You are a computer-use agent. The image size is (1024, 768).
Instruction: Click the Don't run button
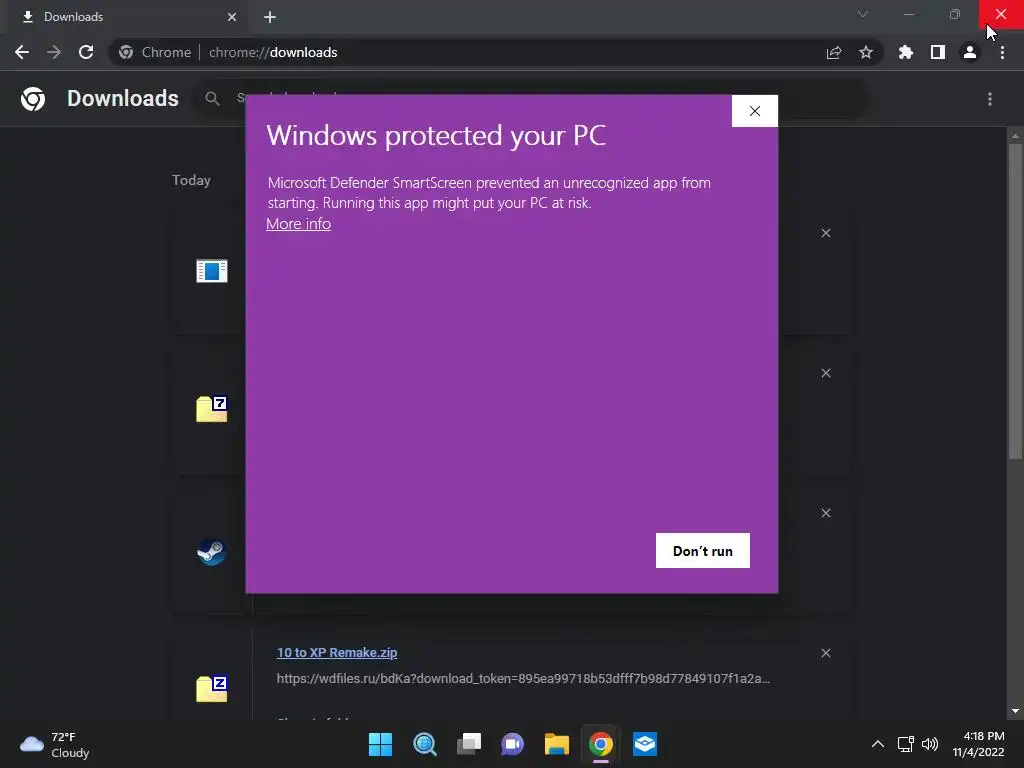[703, 551]
